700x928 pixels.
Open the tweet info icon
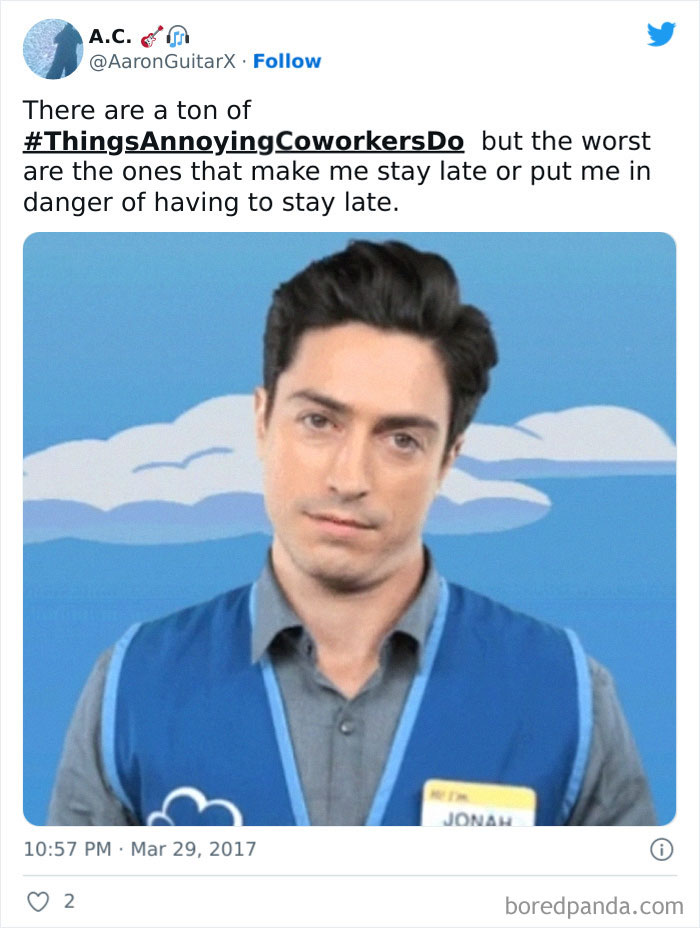click(x=662, y=849)
